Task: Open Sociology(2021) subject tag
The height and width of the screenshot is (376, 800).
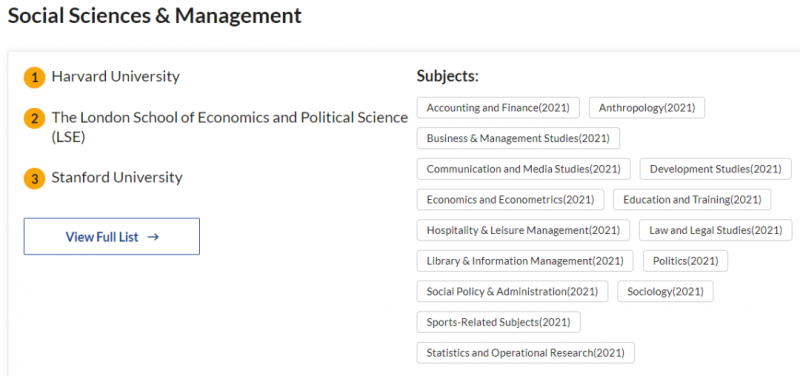Action: pos(665,291)
